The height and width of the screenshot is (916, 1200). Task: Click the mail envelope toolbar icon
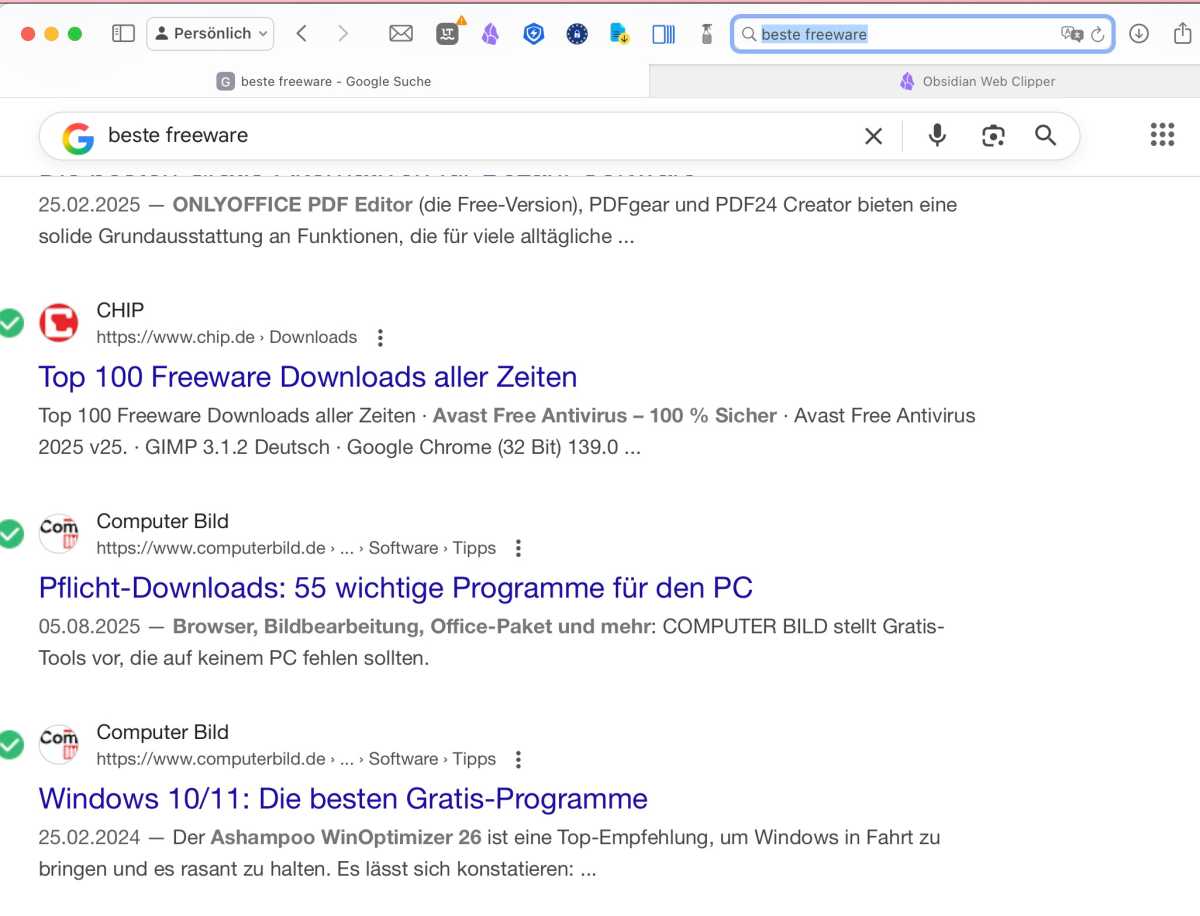[401, 34]
